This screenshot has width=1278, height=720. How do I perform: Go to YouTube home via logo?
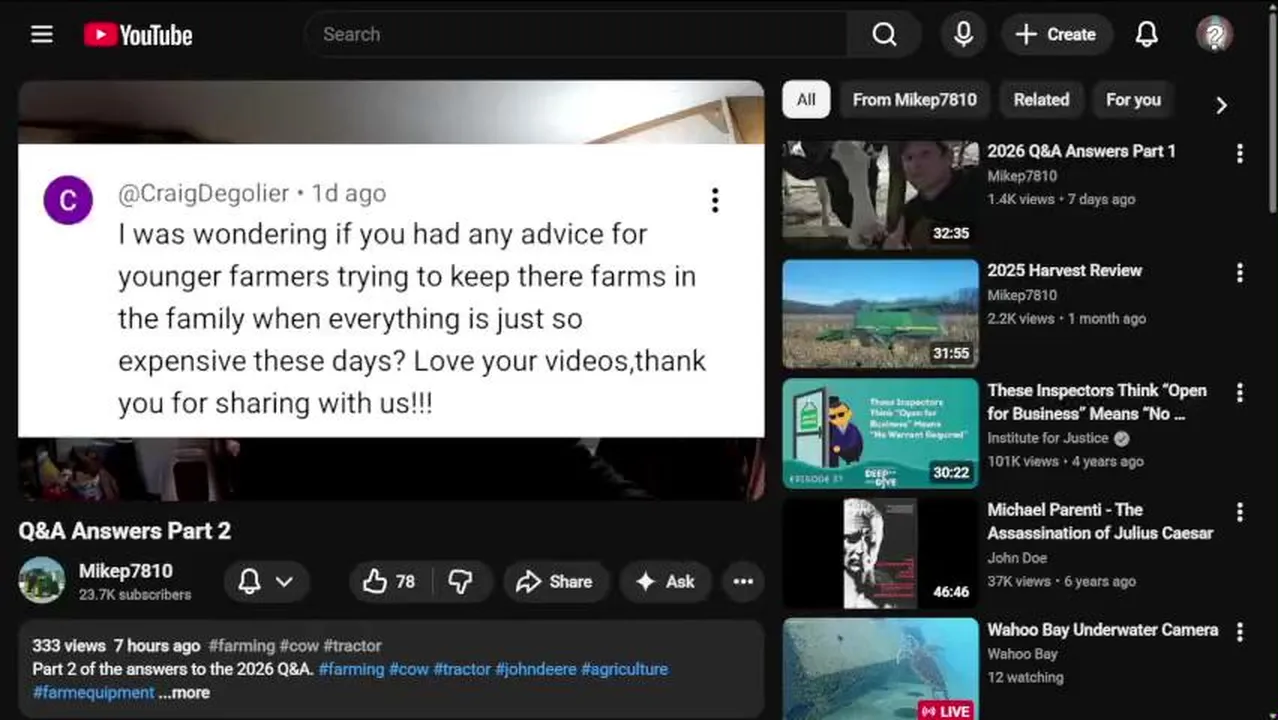pos(138,35)
